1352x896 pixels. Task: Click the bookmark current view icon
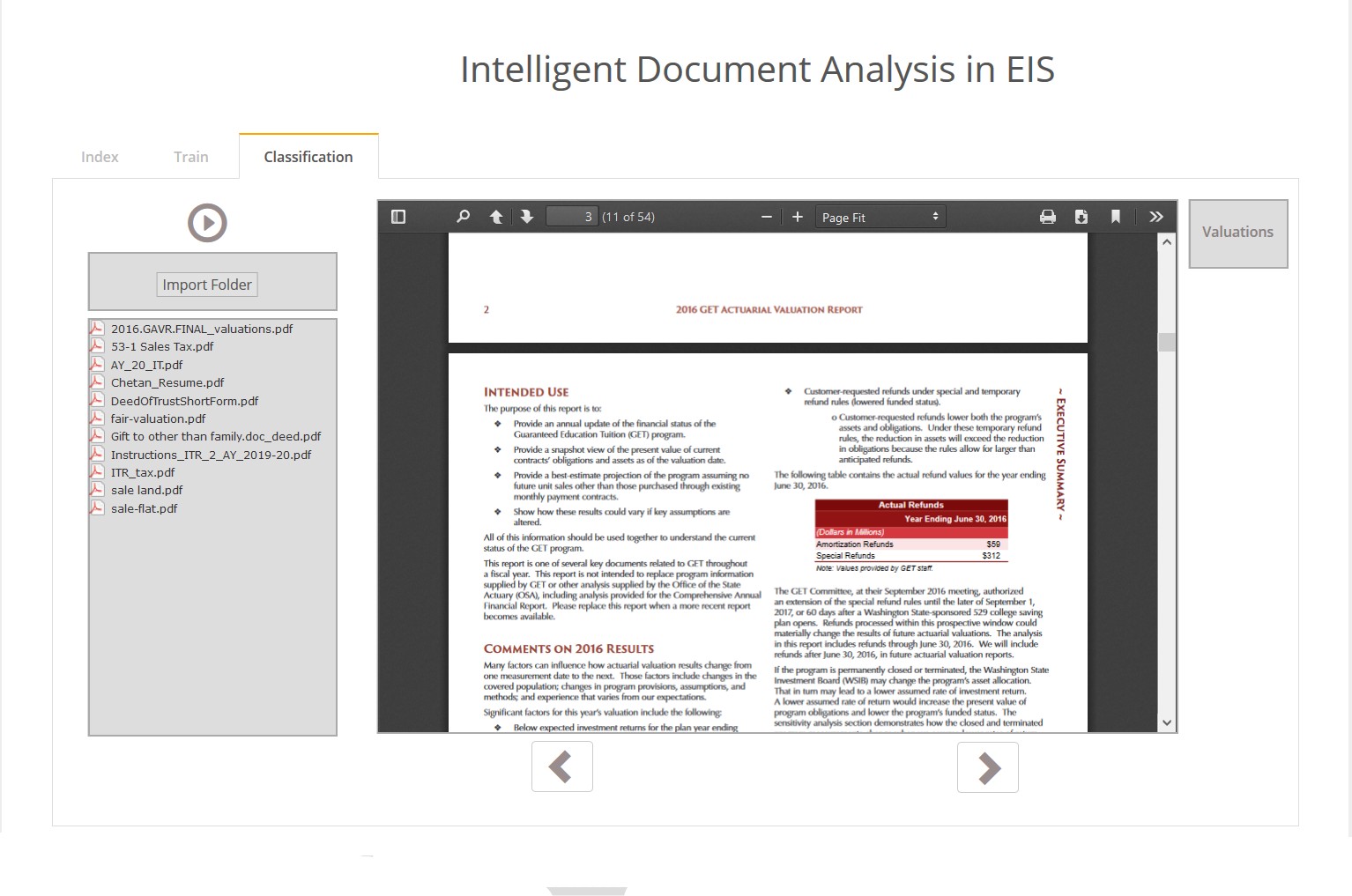tap(1116, 217)
